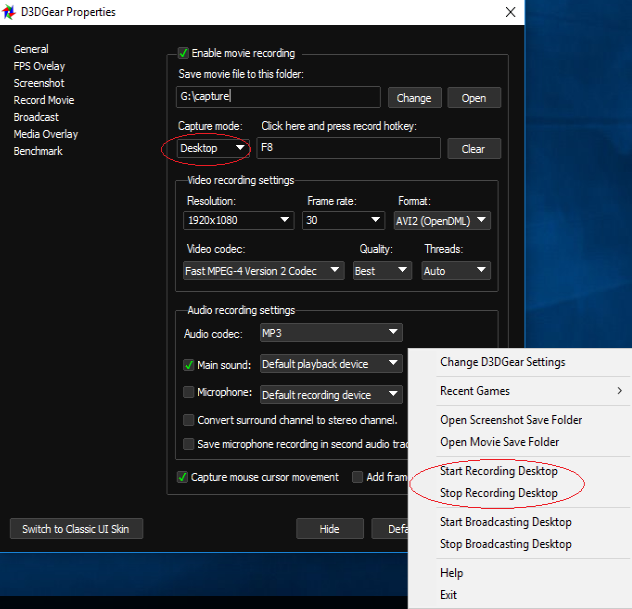This screenshot has width=632, height=609.
Task: Open the Frame rate dropdown
Action: 343,220
